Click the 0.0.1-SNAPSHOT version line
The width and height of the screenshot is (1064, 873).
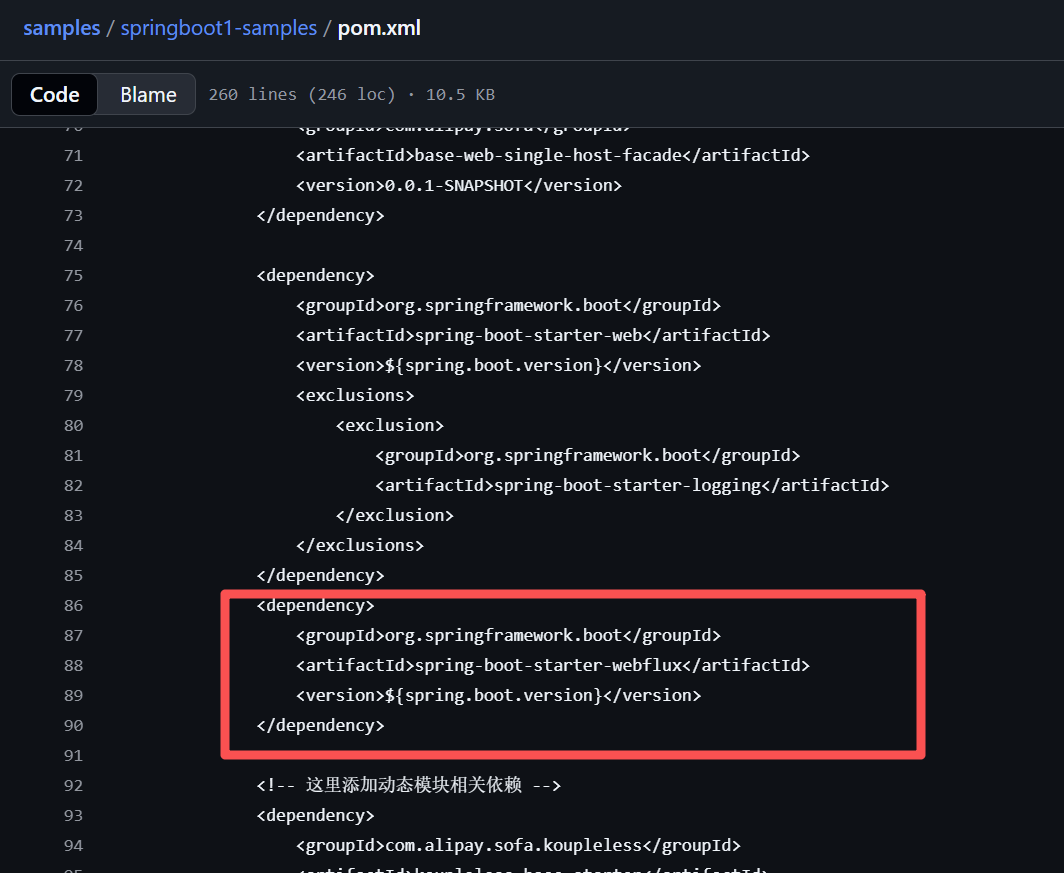click(x=459, y=185)
